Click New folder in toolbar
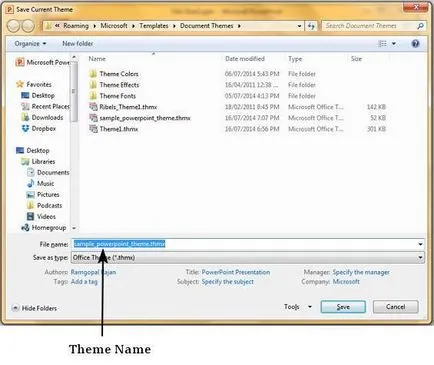The height and width of the screenshot is (365, 434). tap(78, 44)
